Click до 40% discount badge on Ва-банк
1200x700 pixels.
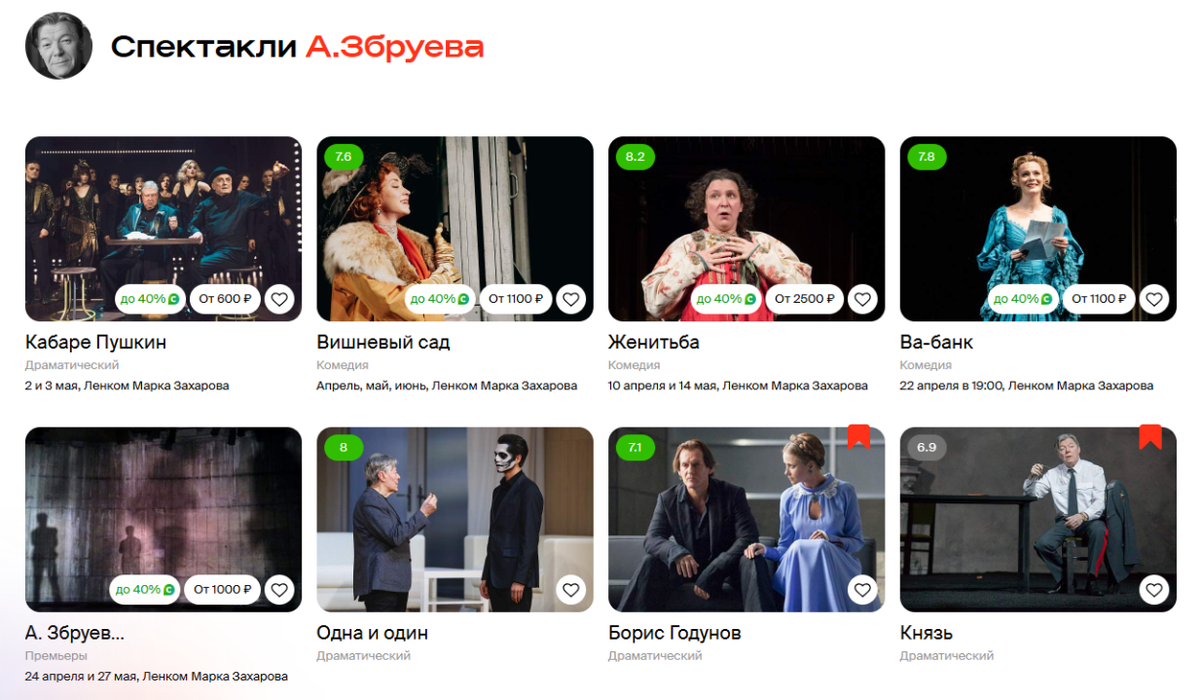[x=1020, y=298]
